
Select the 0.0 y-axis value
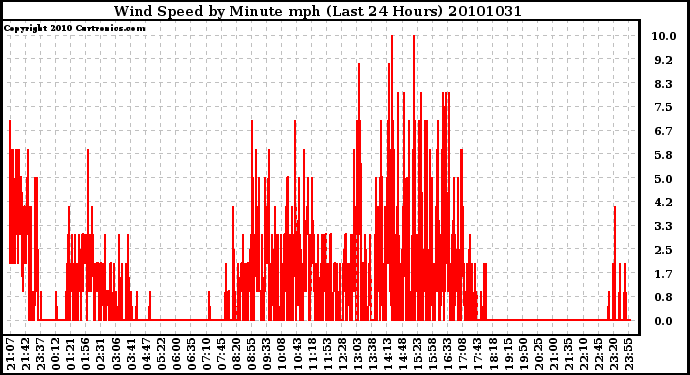point(664,321)
